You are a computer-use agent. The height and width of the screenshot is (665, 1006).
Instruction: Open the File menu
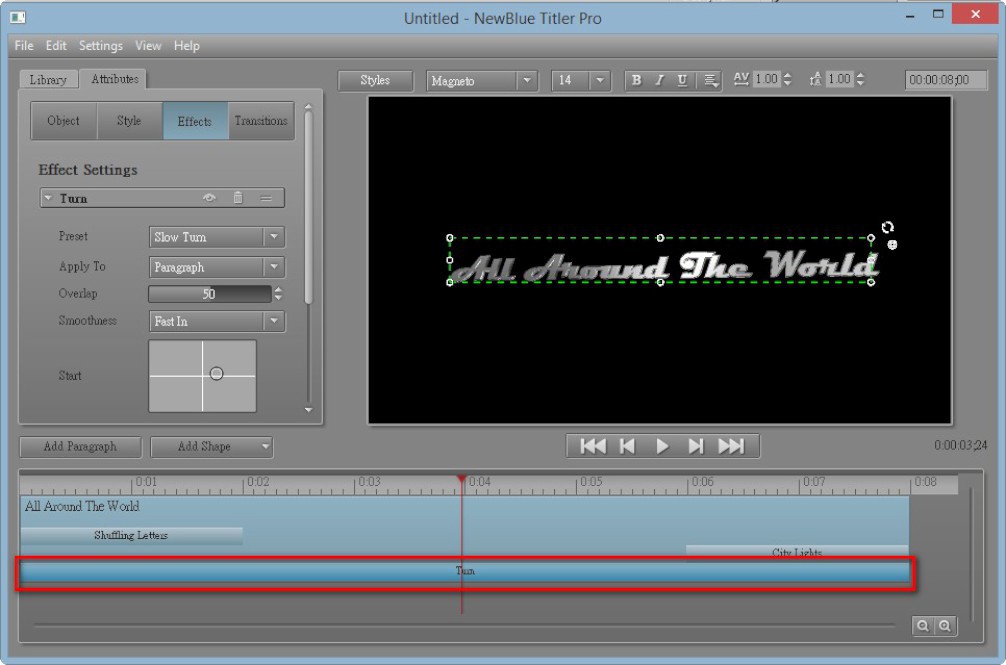(x=24, y=46)
